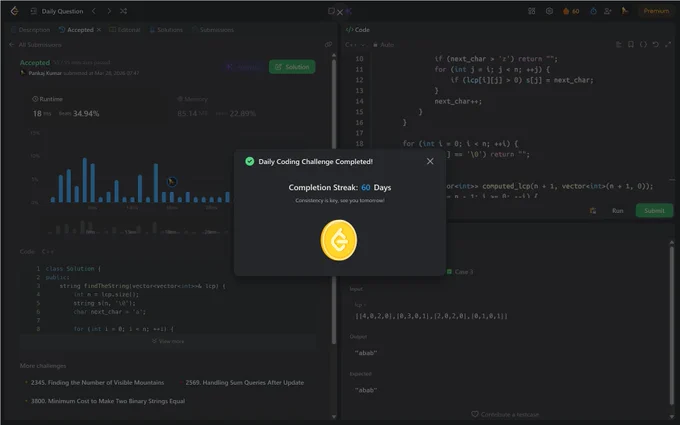Open Pankaj Kumar's profile link
The width and height of the screenshot is (680, 425).
point(45,73)
